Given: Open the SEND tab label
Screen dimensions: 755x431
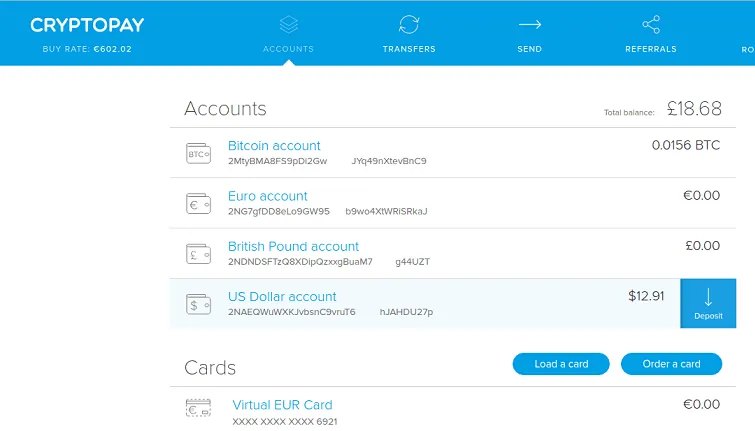Looking at the screenshot, I should click(530, 49).
